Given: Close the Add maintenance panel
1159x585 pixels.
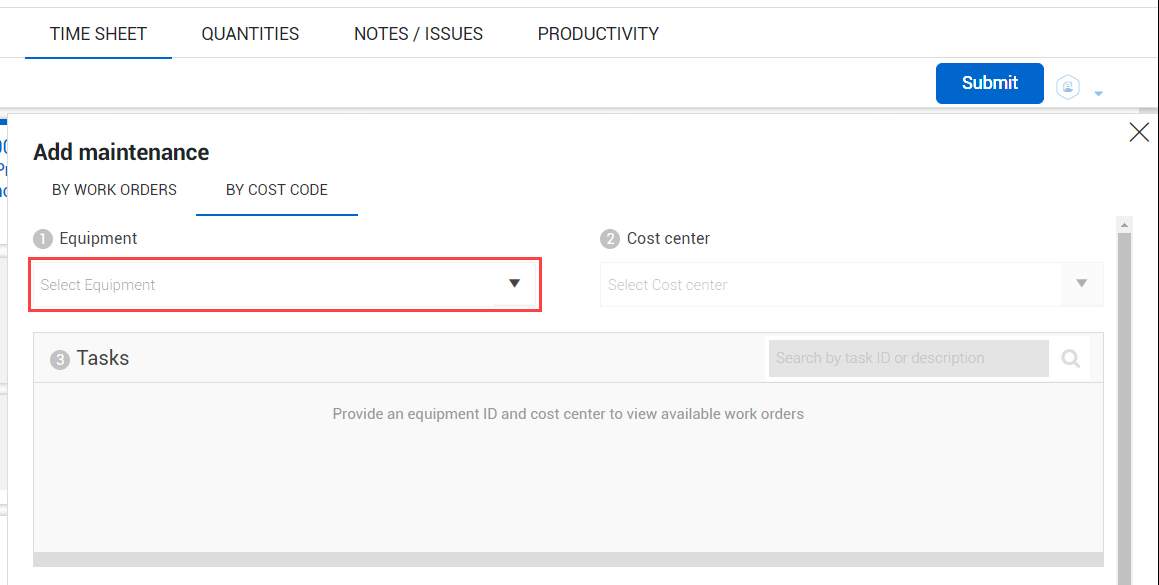Looking at the screenshot, I should pos(1138,132).
